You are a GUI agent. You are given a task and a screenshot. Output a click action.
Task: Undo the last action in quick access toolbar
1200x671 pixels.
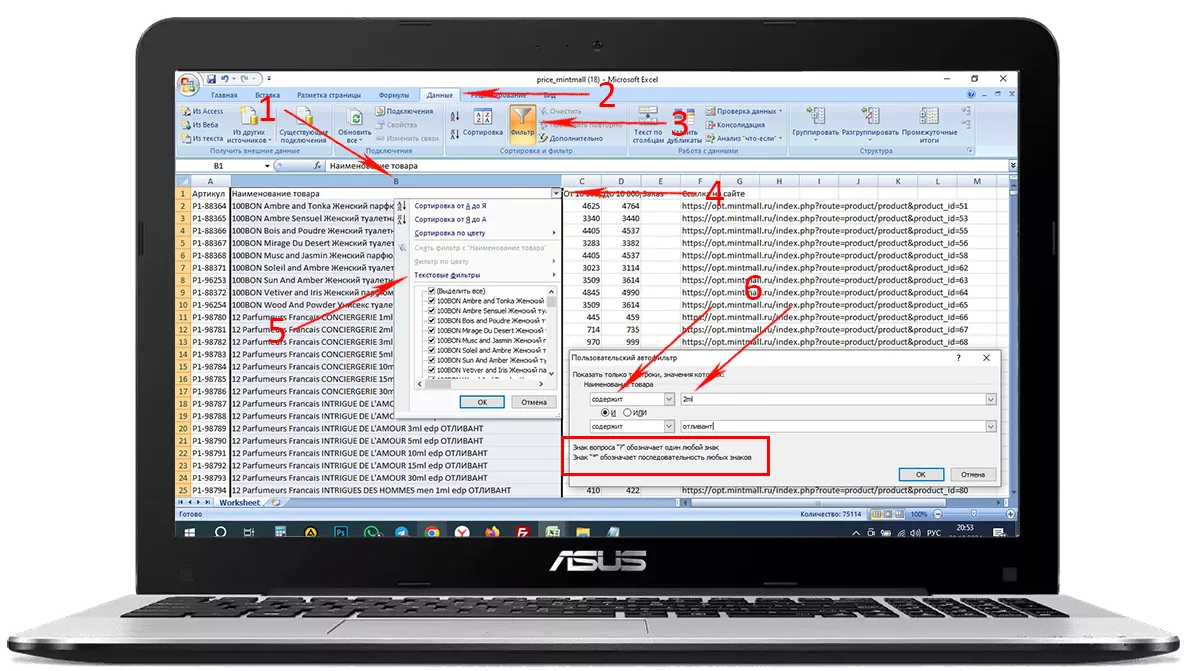(x=224, y=78)
